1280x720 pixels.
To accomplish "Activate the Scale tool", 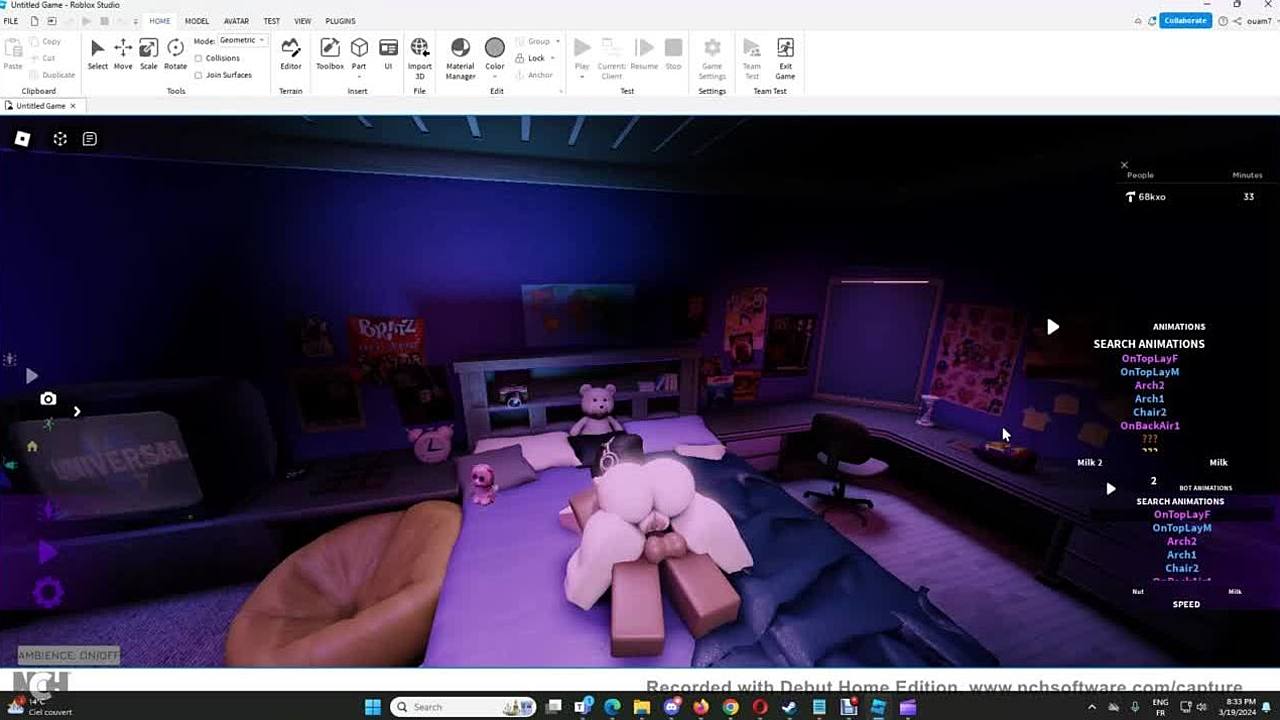I will pos(148,54).
